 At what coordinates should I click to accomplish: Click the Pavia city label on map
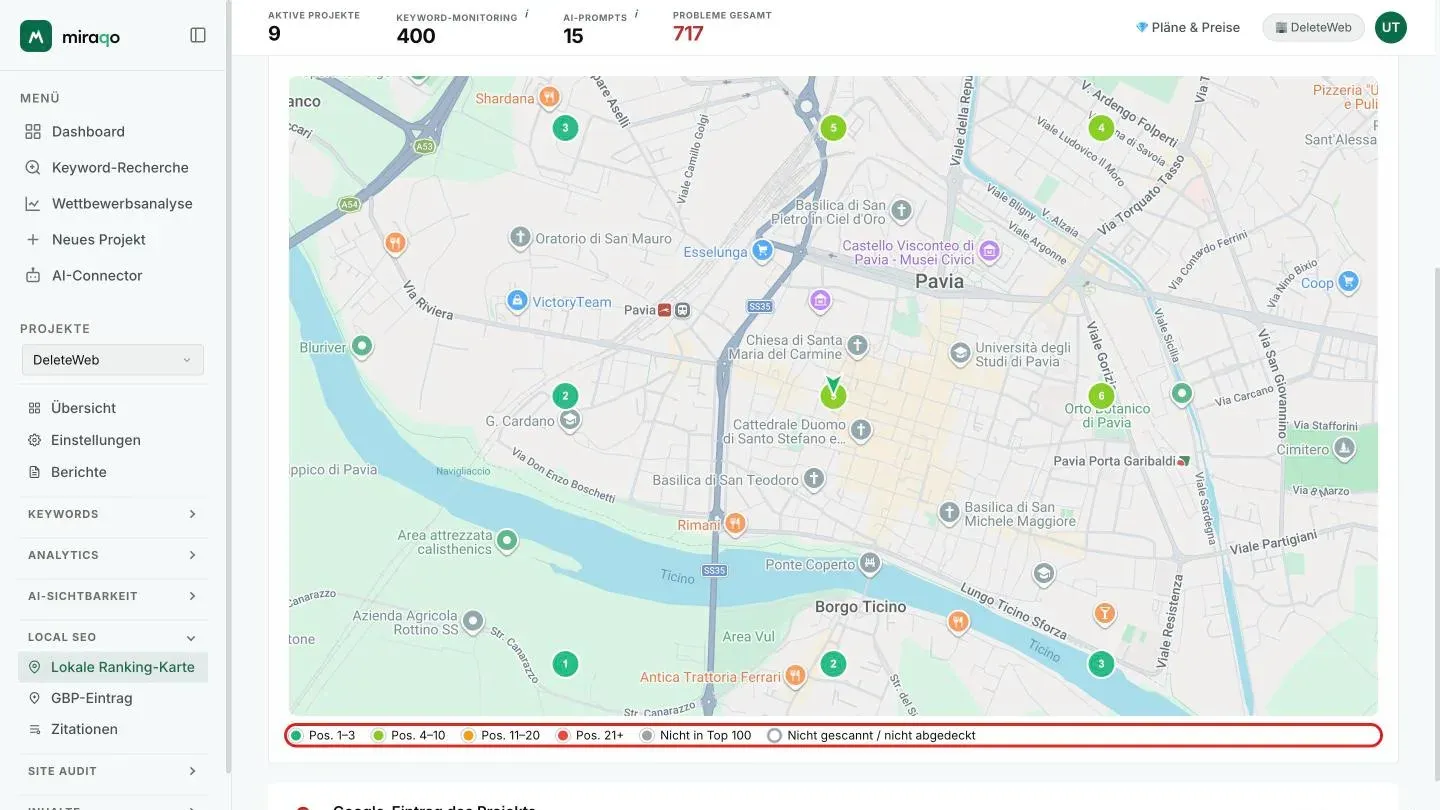click(x=940, y=281)
